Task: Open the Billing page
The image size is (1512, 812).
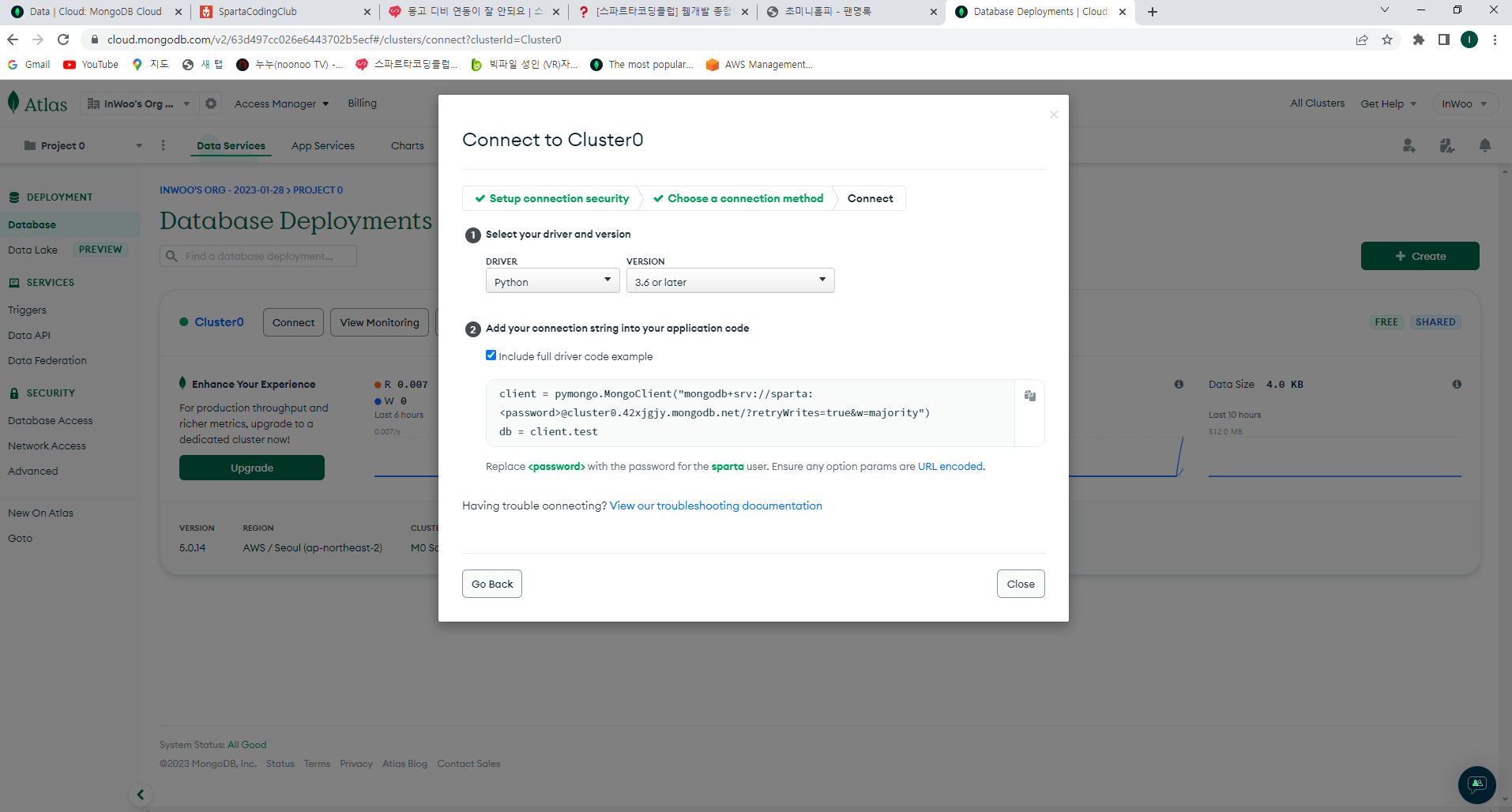Action: point(362,103)
